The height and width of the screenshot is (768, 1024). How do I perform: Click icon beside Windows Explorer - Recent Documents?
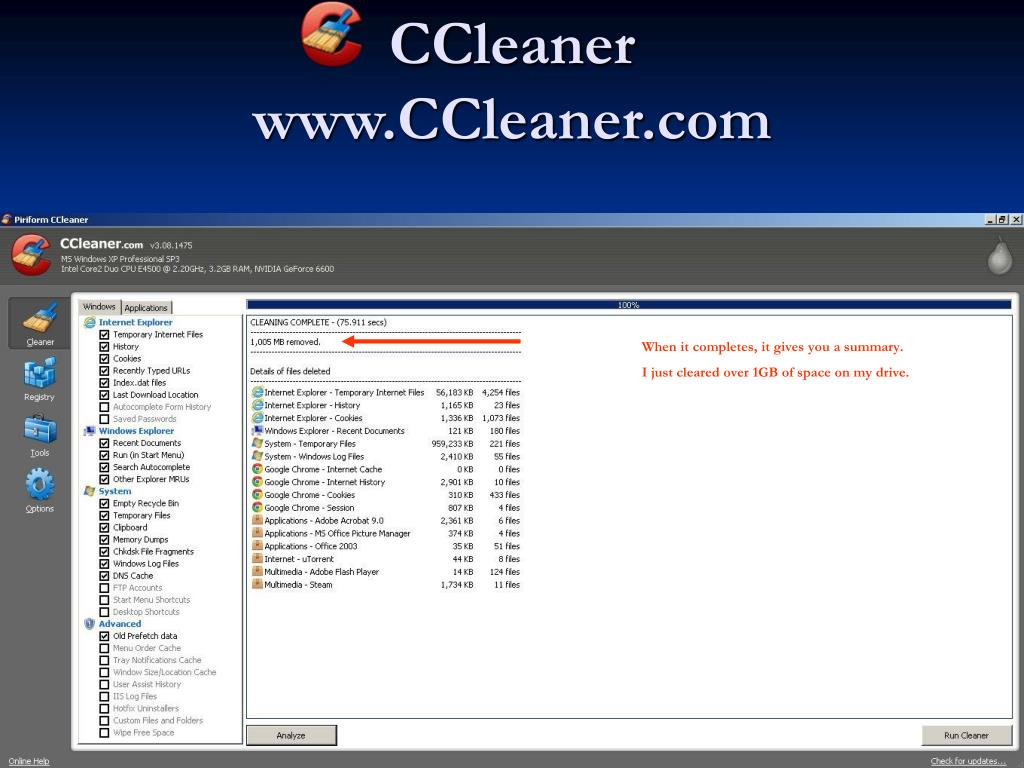point(257,430)
